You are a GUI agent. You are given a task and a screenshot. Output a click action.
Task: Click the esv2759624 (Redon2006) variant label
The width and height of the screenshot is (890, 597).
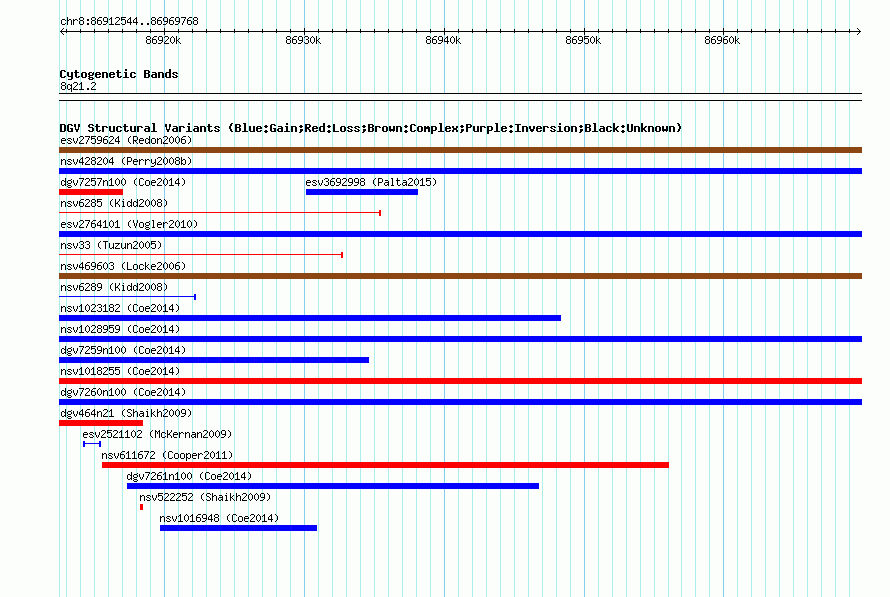[126, 140]
